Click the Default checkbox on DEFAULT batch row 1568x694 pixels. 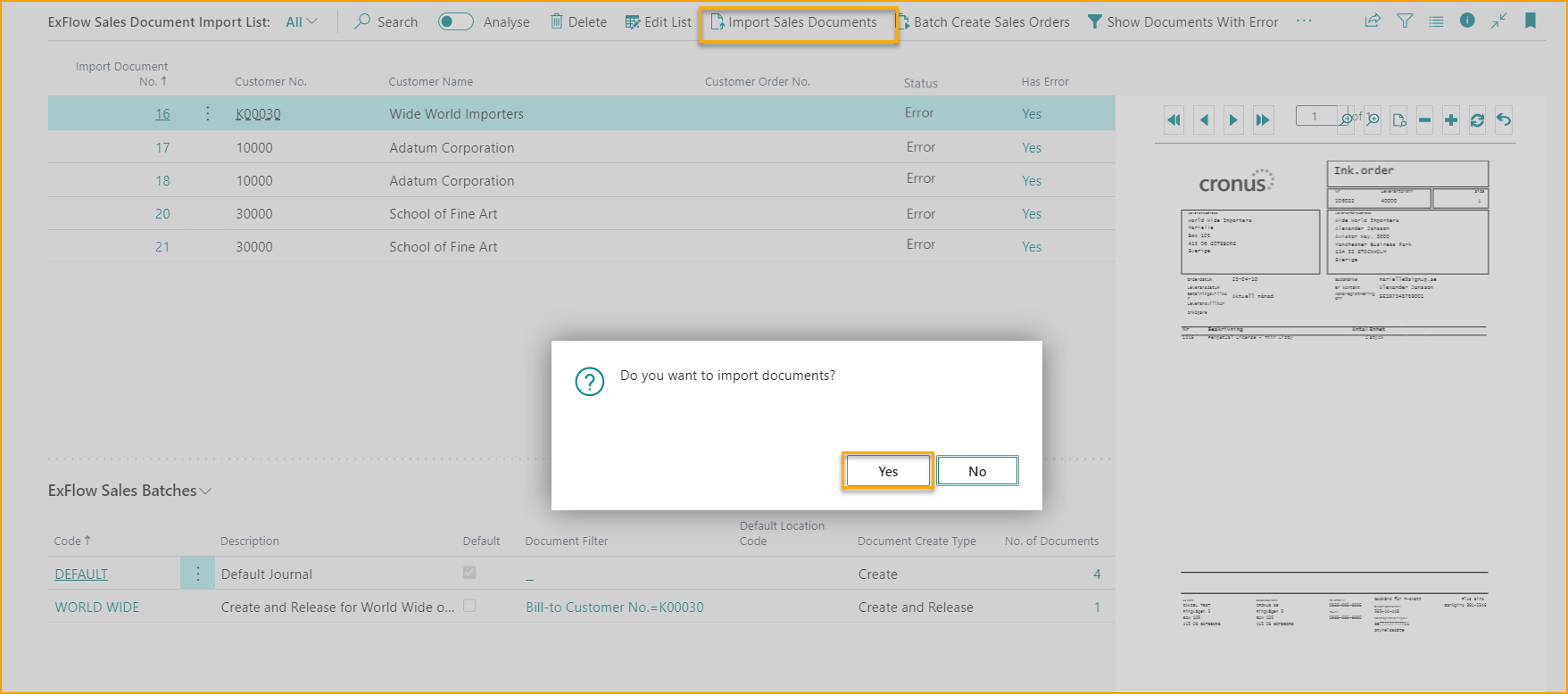(469, 573)
